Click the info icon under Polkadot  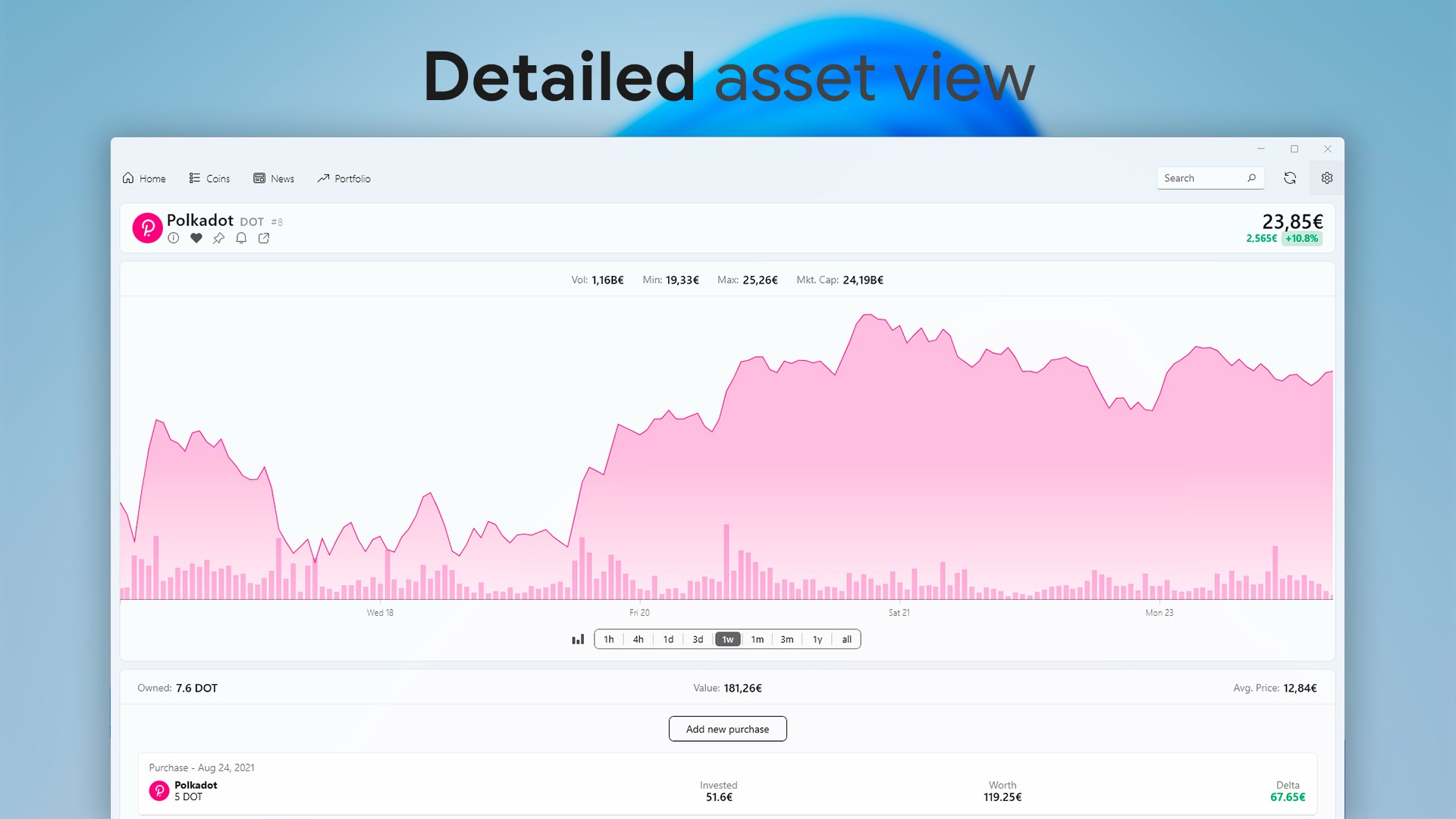click(x=174, y=238)
